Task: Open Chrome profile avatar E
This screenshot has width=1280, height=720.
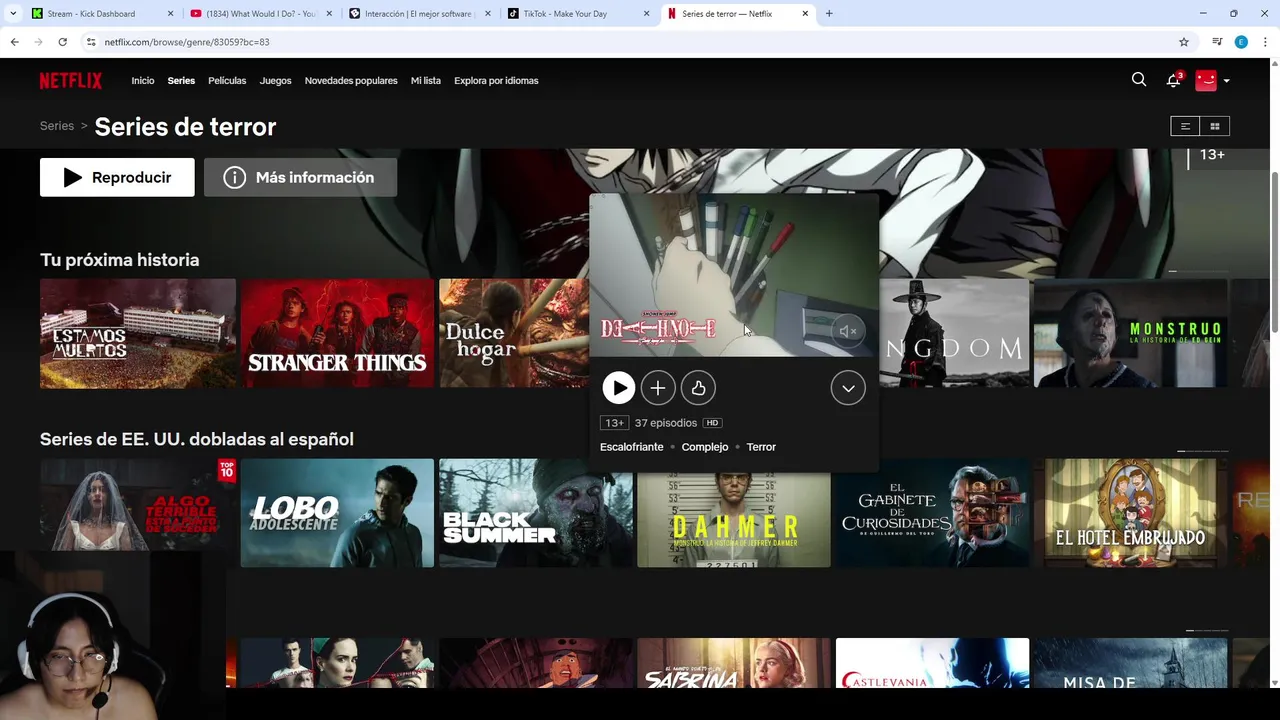Action: 1241,42
